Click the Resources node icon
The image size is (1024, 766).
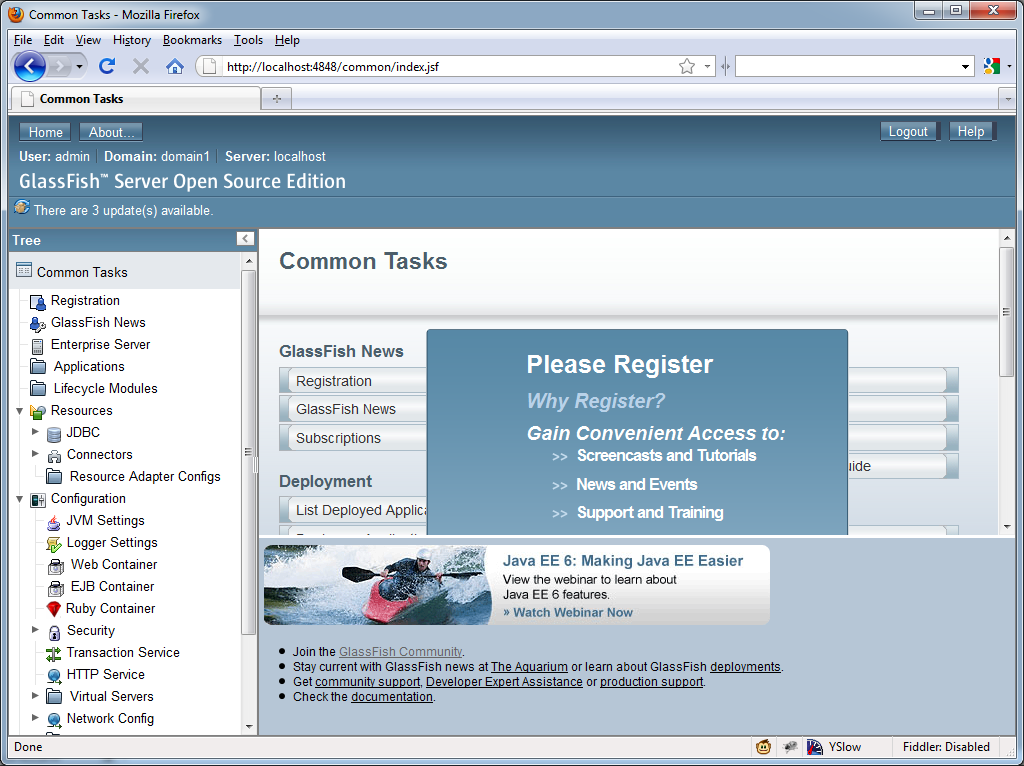pos(38,411)
